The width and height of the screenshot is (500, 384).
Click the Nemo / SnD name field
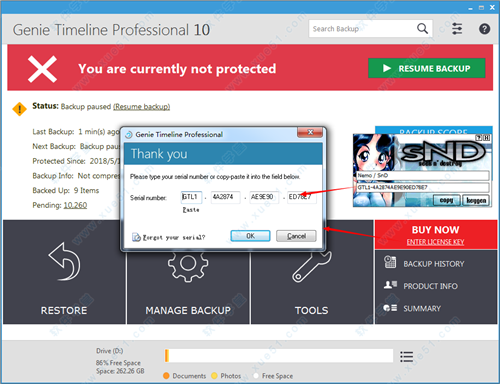tap(423, 175)
